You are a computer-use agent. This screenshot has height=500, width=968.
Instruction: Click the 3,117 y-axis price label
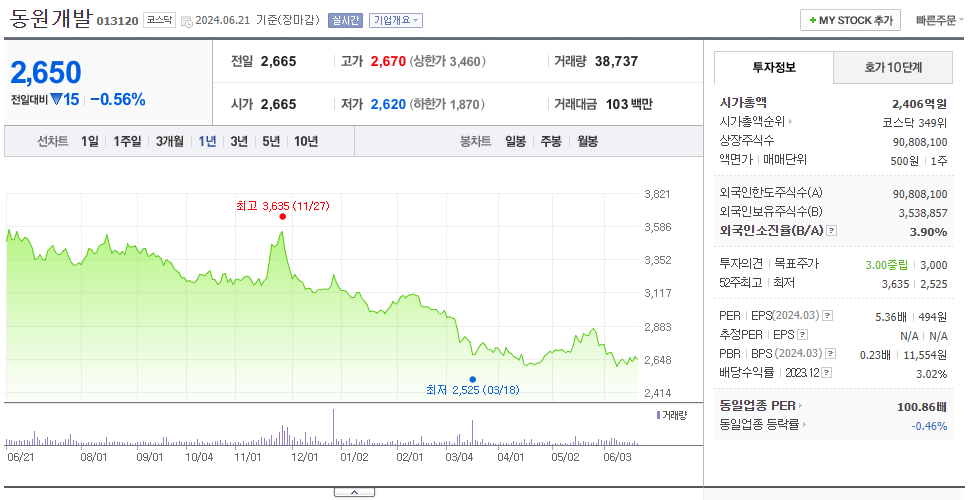(657, 293)
